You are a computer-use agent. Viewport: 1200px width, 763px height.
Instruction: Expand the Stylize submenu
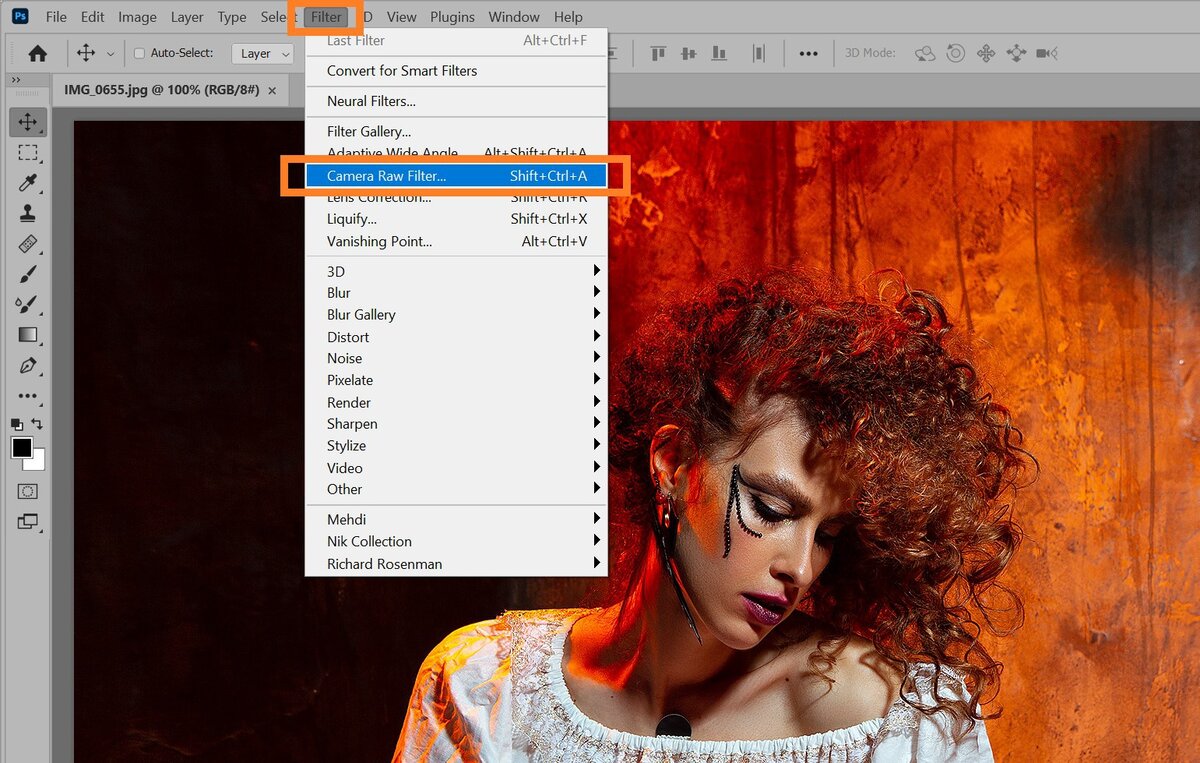[x=456, y=446]
